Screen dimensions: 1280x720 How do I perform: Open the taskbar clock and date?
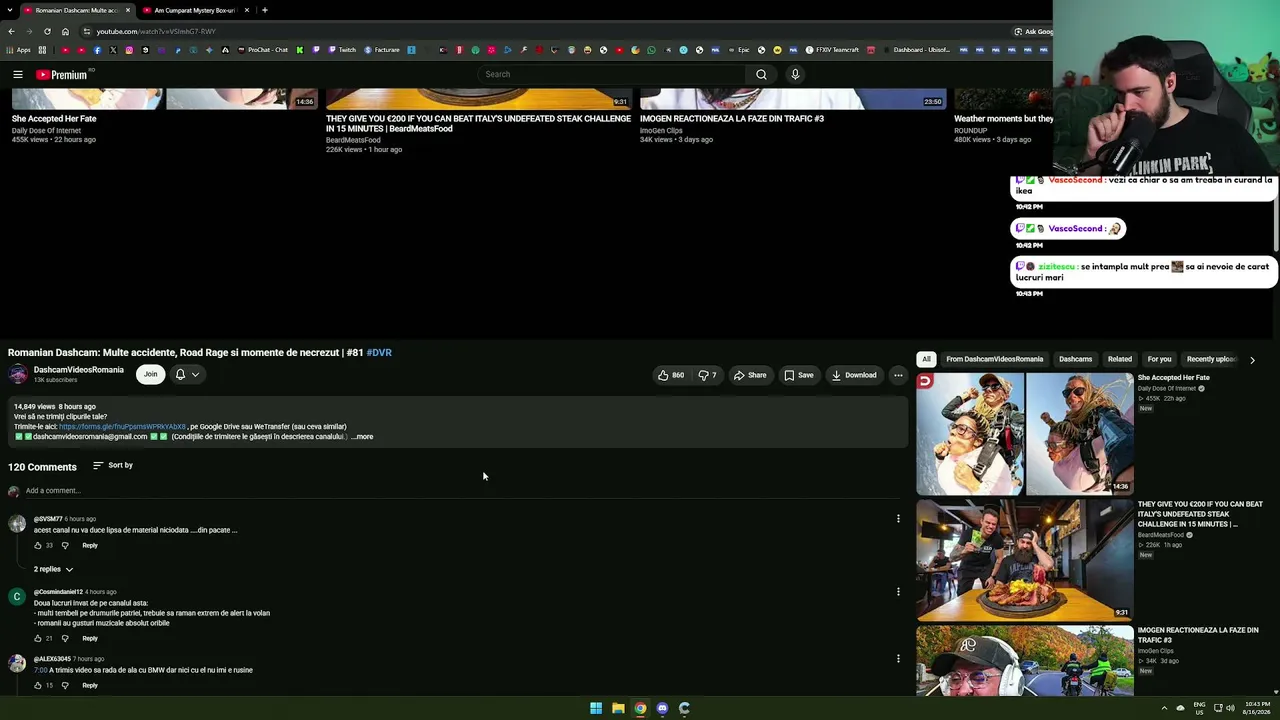[1257, 708]
